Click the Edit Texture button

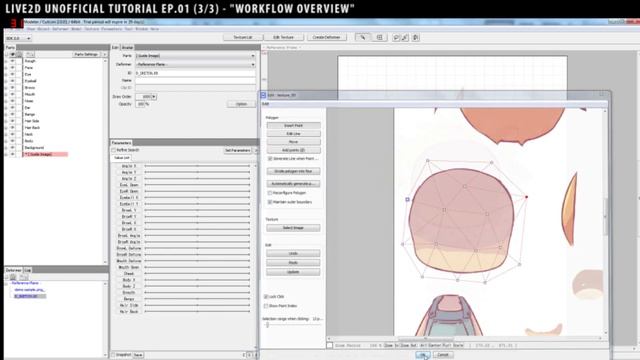pyautogui.click(x=283, y=37)
